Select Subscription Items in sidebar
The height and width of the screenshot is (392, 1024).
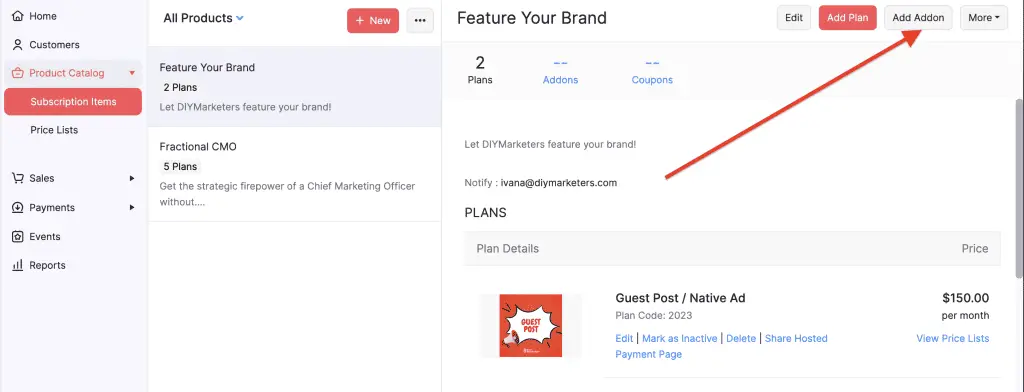(73, 101)
